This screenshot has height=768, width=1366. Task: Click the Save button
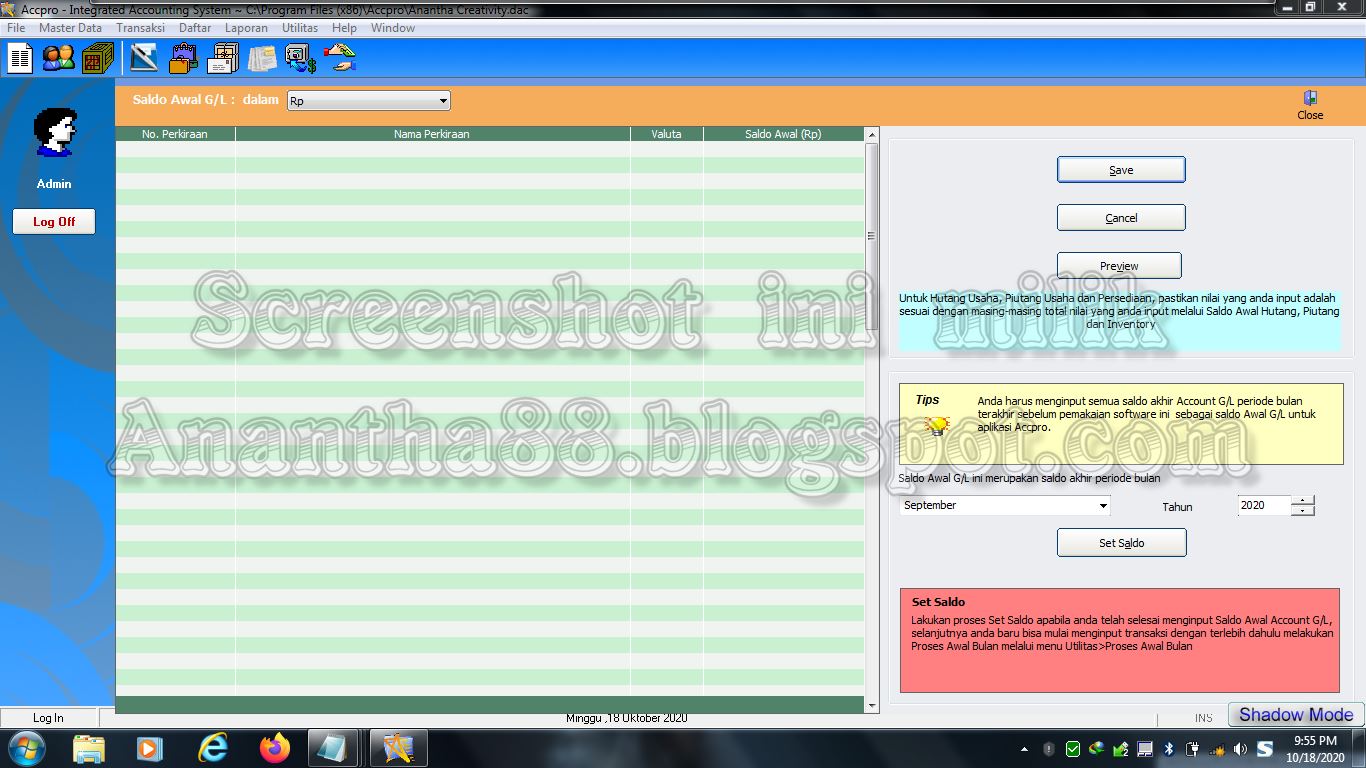point(1121,170)
